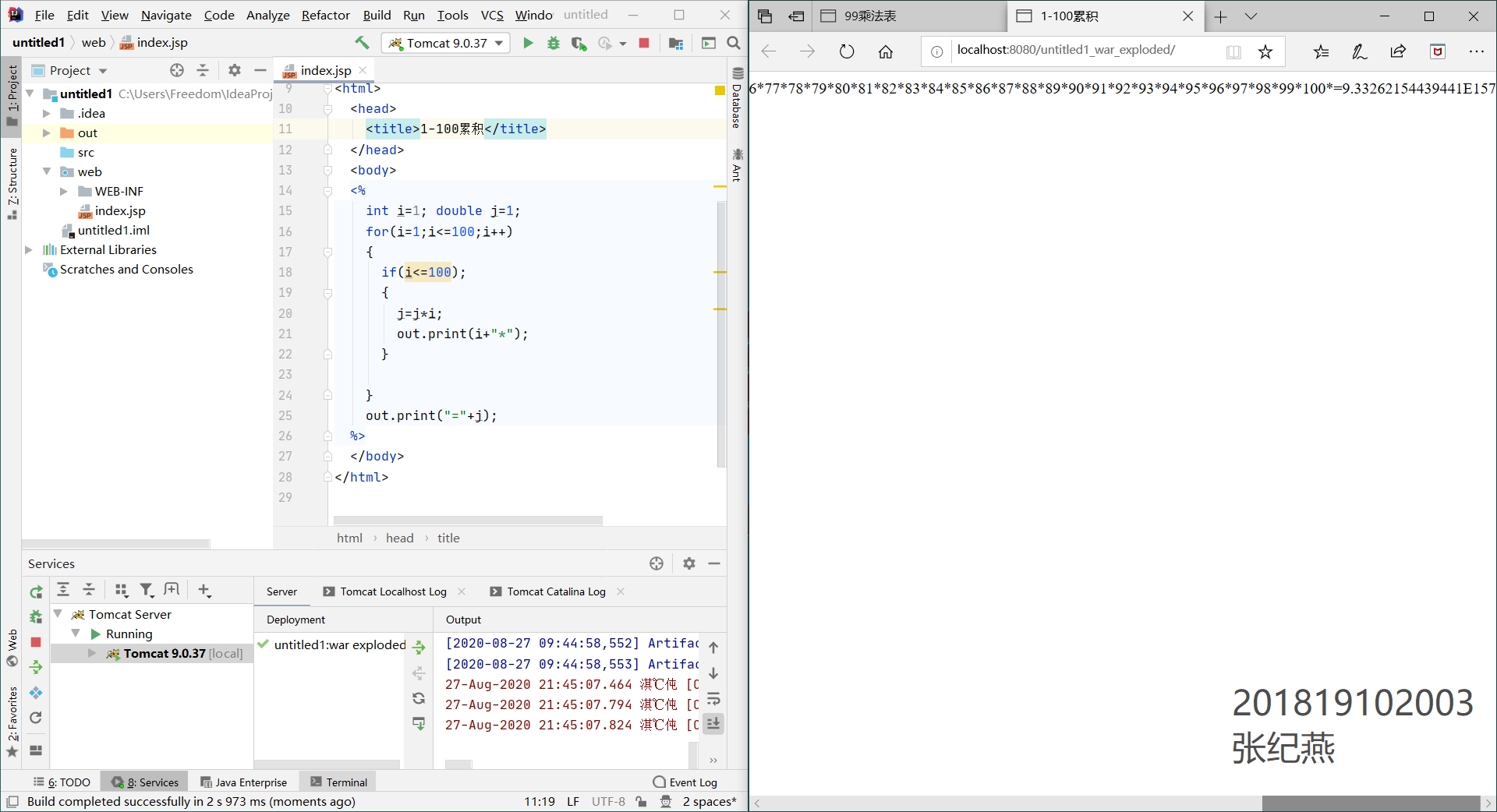Toggle the Favorites tool window
Screen dimensions: 1497x812
click(x=12, y=721)
